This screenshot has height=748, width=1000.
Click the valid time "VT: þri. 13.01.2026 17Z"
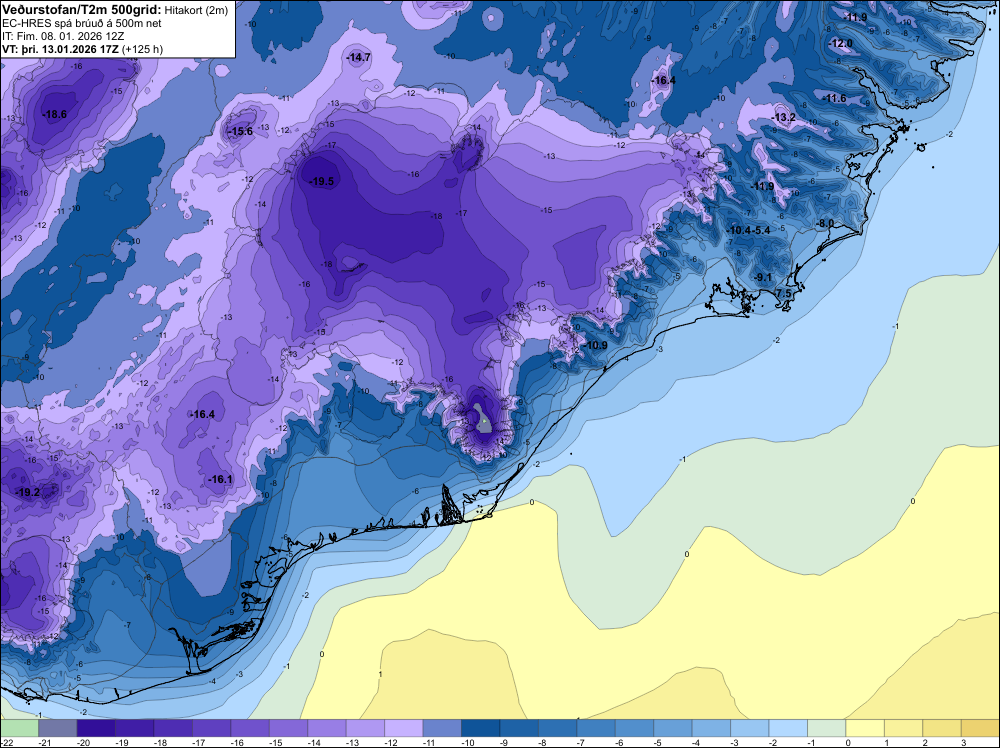pos(61,49)
